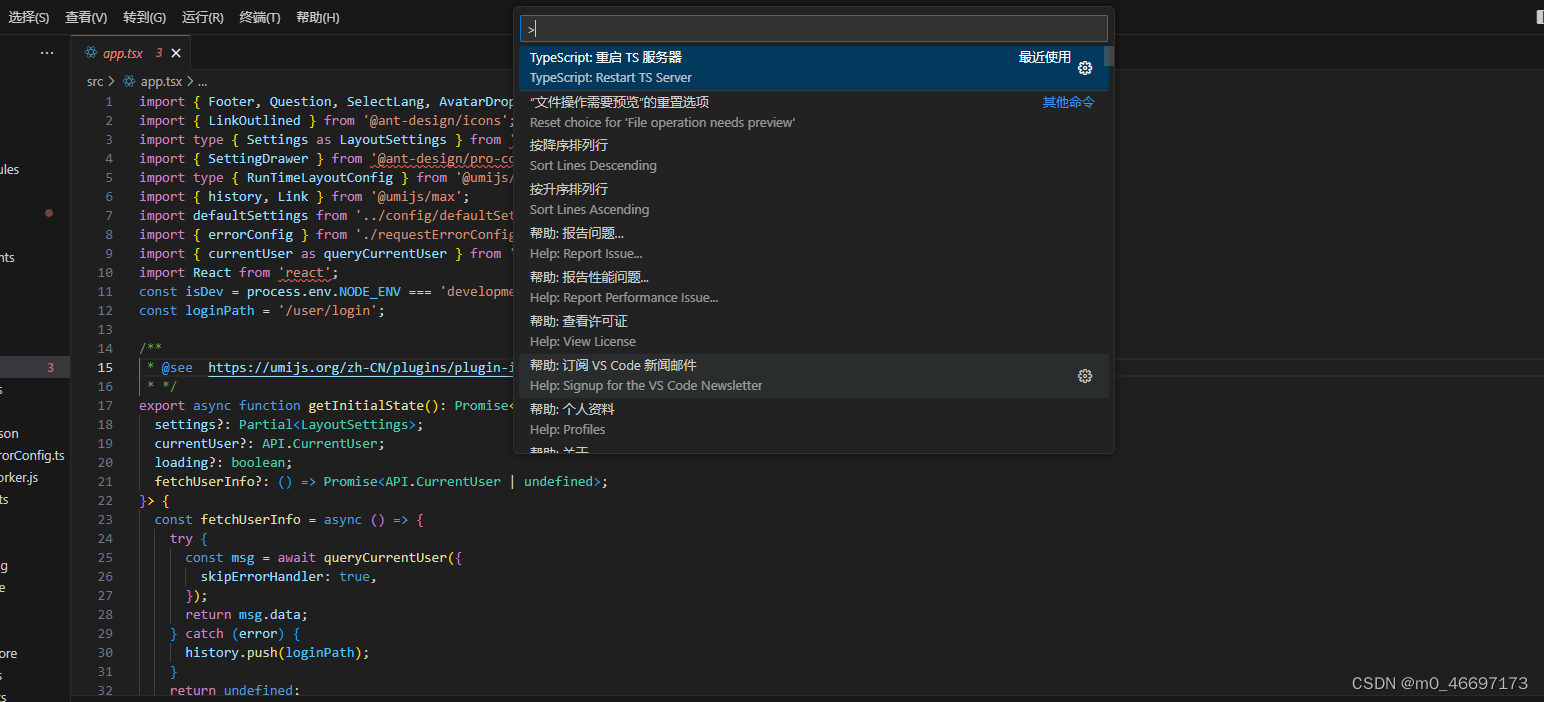The image size is (1544, 702).
Task: Click the modified file dot in the explorer
Action: pyautogui.click(x=49, y=213)
